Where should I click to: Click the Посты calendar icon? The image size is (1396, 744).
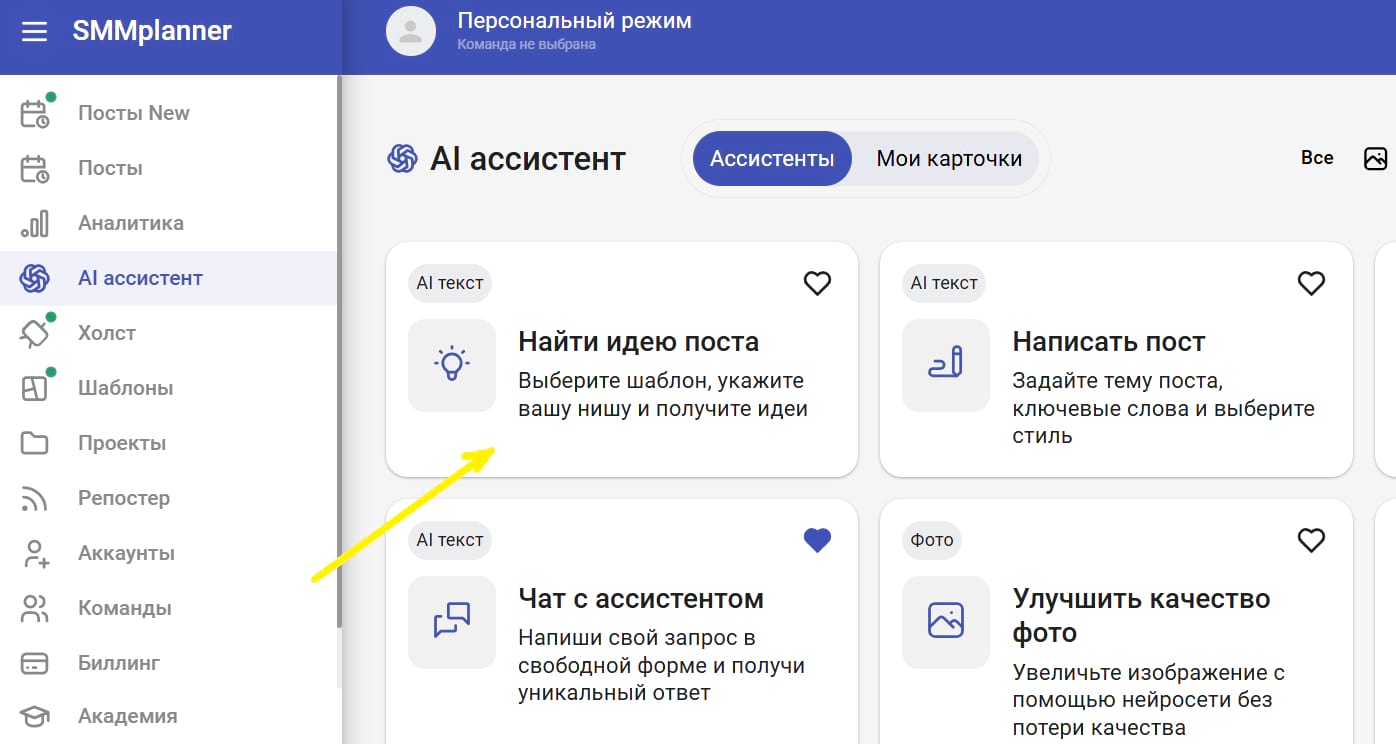[35, 168]
